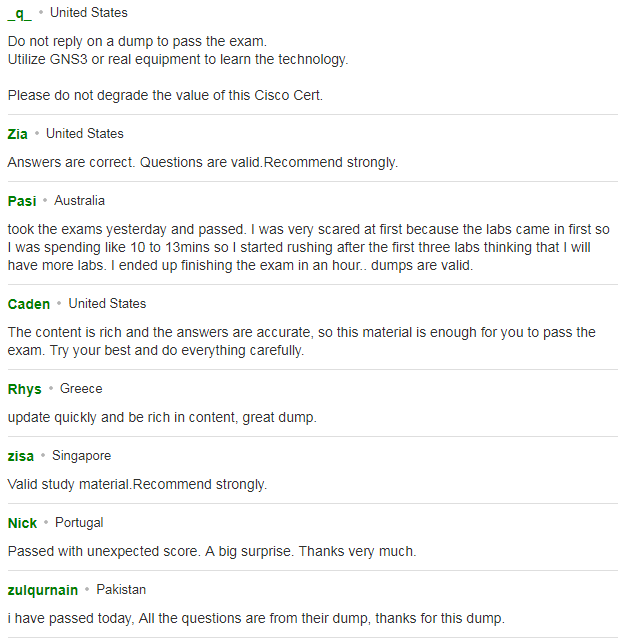The width and height of the screenshot is (622, 641).
Task: Open the Rhys reviewer name
Action: [x=25, y=389]
